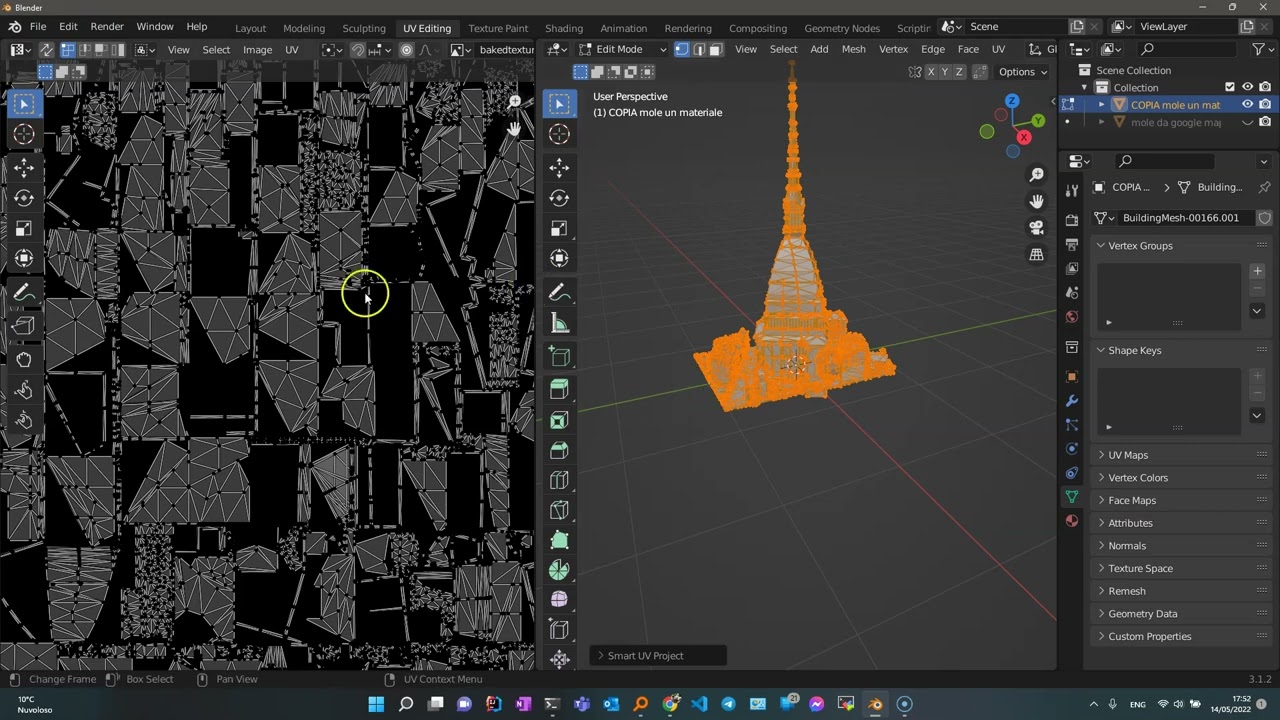Open the File menu

[x=37, y=27]
